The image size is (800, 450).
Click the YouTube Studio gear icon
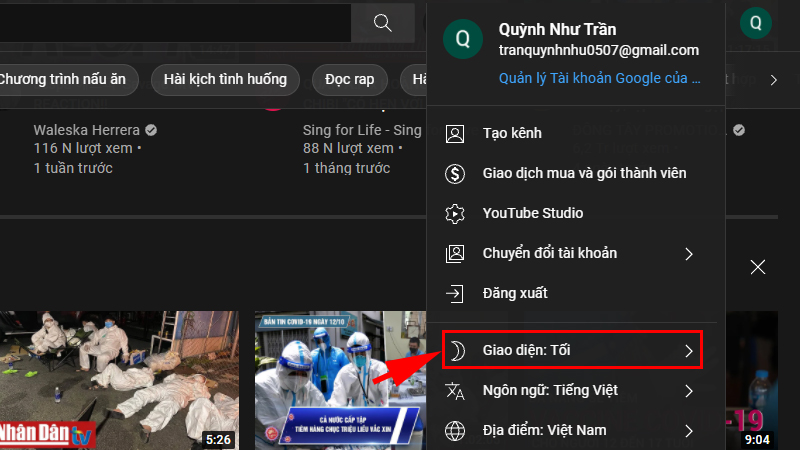click(x=455, y=213)
